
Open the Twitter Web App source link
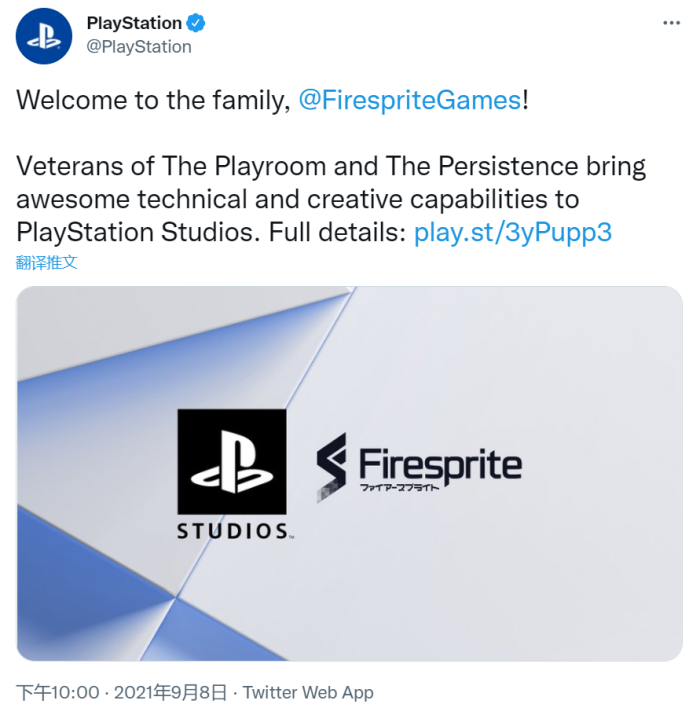tap(308, 693)
